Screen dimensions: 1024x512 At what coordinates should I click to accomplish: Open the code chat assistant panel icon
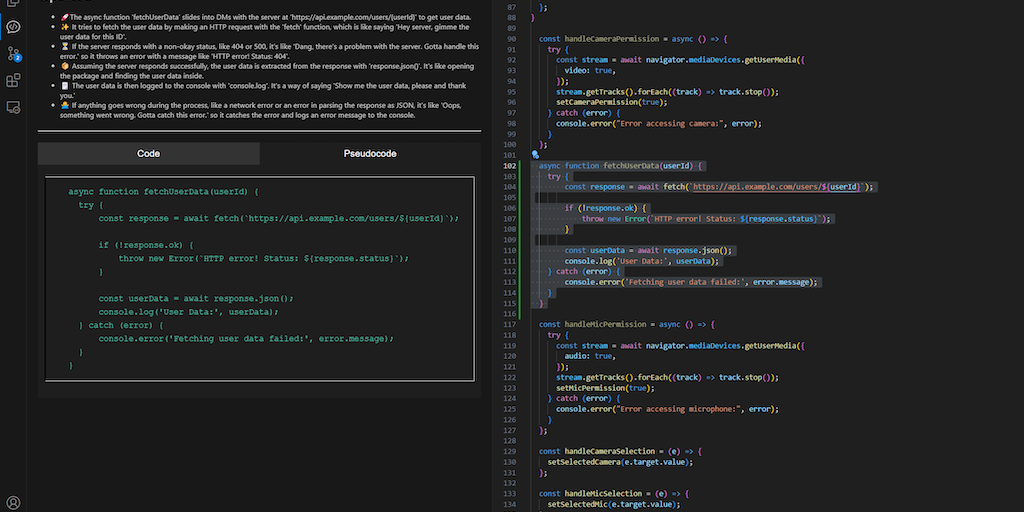[14, 27]
